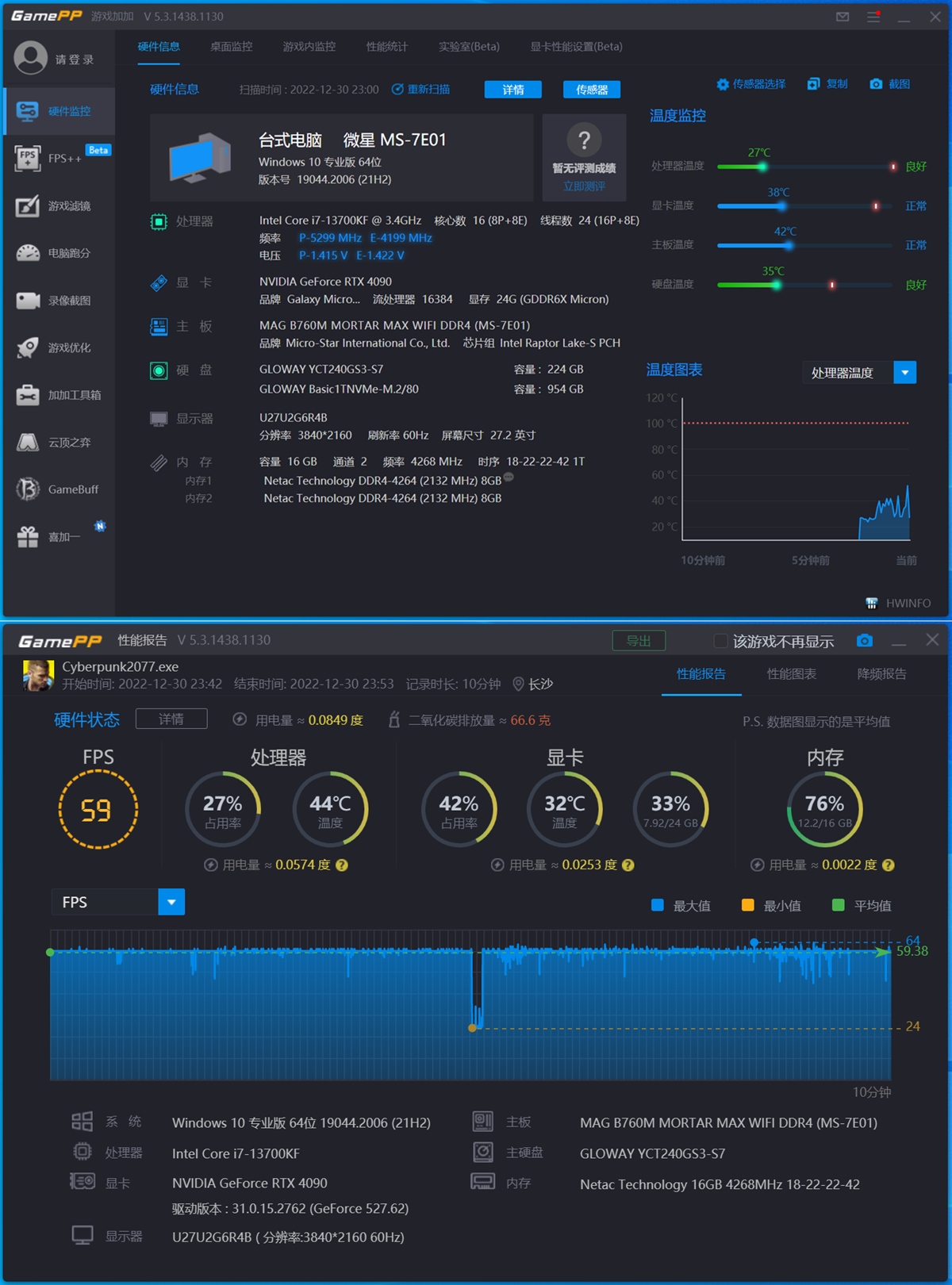Click the 显卡 33% memory gauge

coord(670,809)
